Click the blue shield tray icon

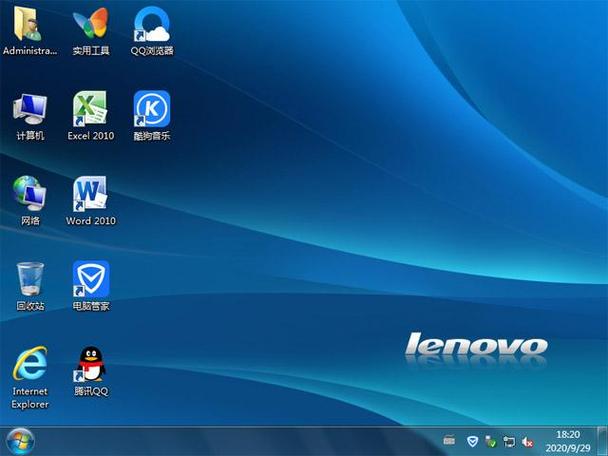[x=472, y=441]
